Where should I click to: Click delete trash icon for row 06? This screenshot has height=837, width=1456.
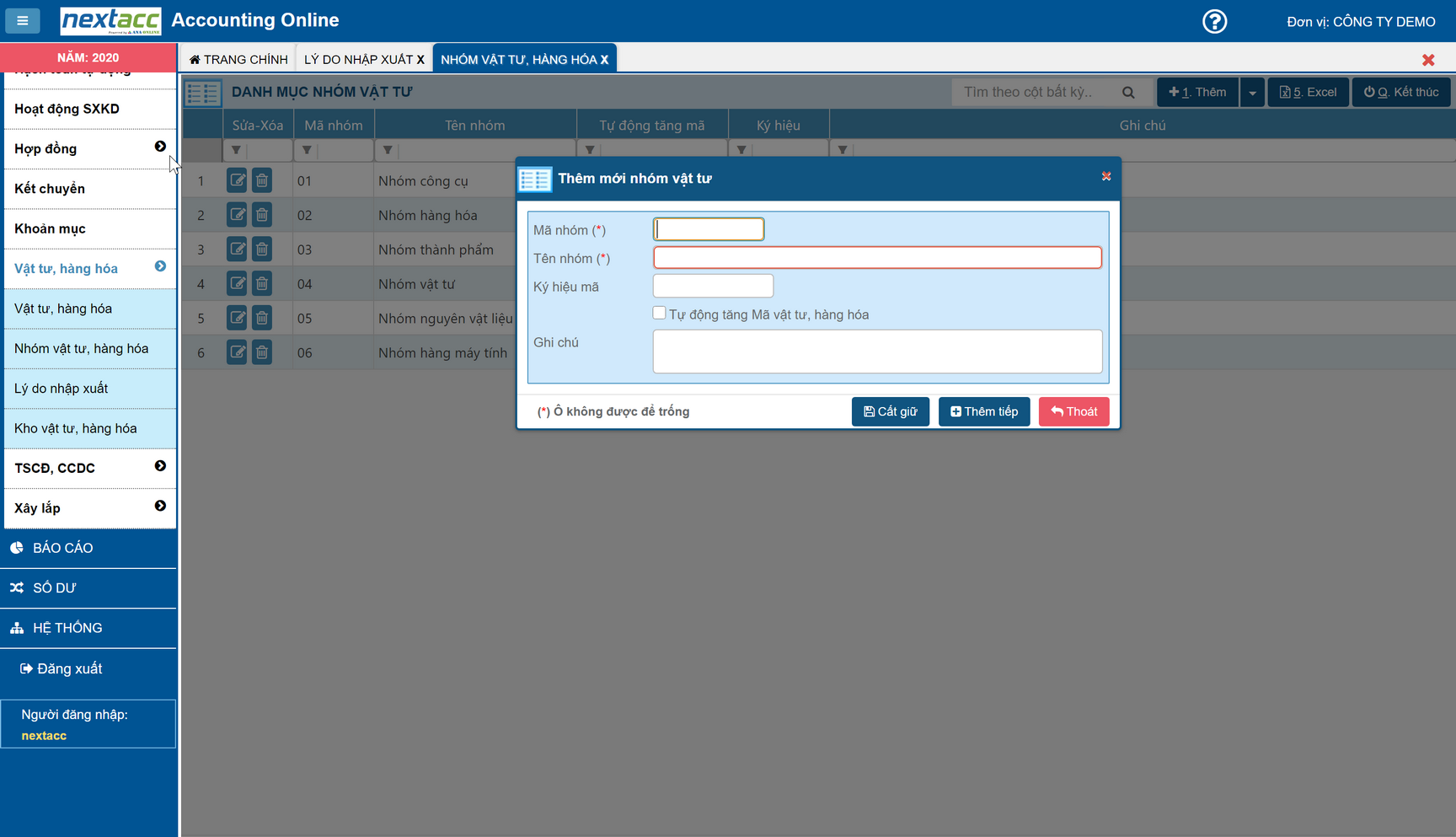pos(262,352)
